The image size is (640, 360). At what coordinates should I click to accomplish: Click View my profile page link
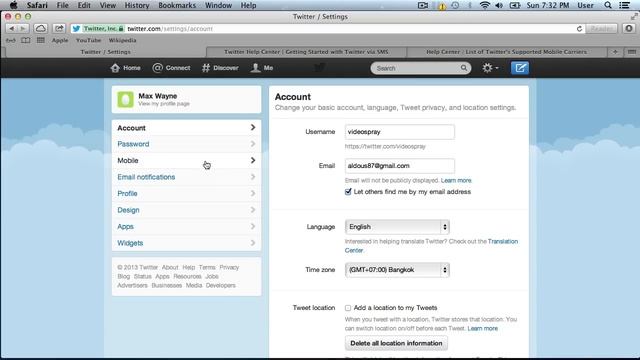[164, 104]
